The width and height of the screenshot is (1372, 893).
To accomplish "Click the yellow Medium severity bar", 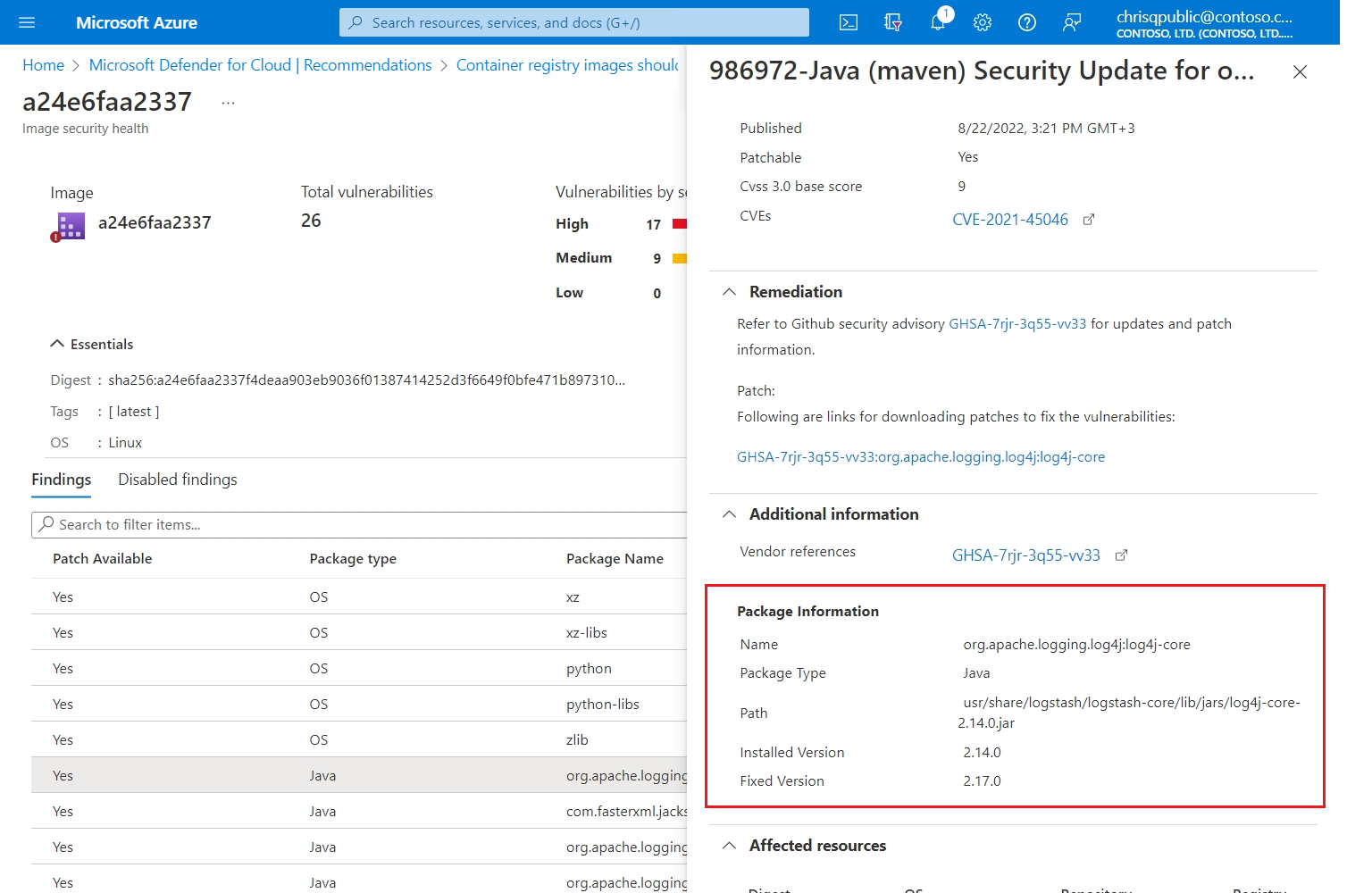I will coord(680,259).
